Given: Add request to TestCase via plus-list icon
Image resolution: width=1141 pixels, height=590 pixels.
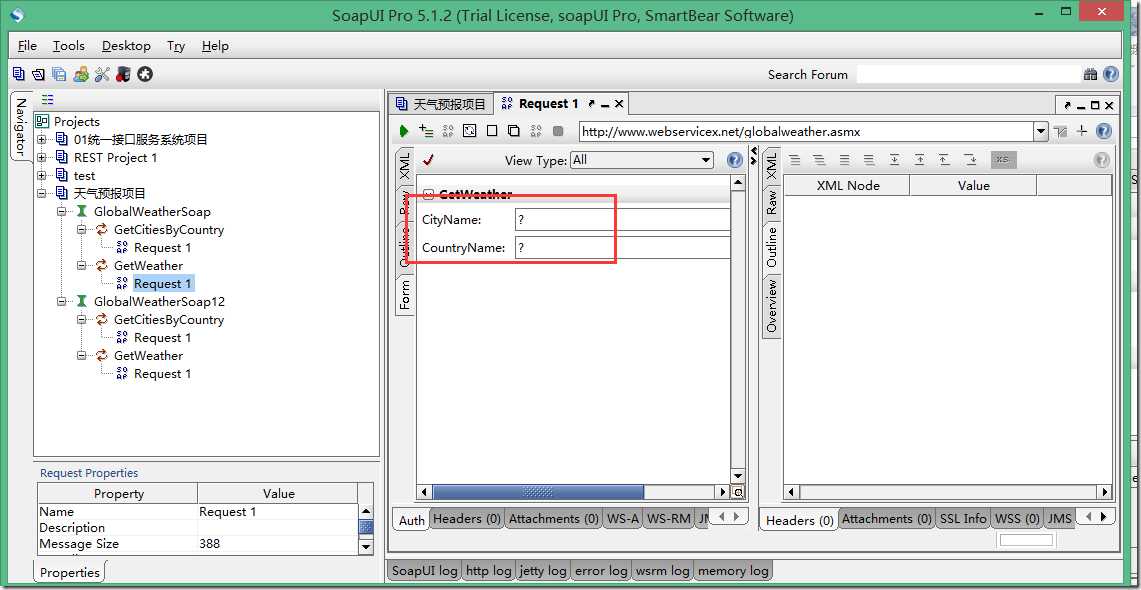Looking at the screenshot, I should (426, 131).
